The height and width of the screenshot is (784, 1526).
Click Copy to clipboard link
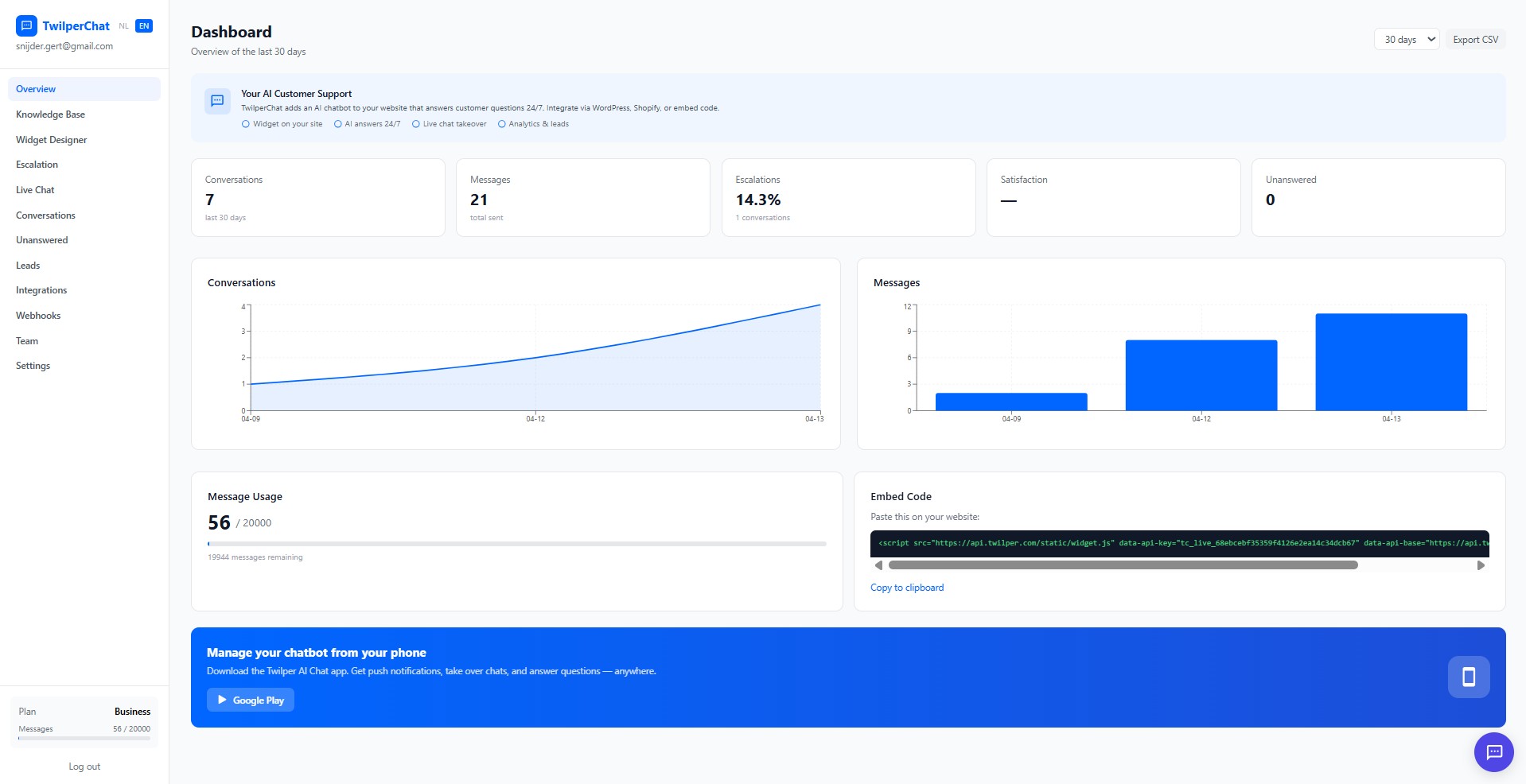click(907, 588)
